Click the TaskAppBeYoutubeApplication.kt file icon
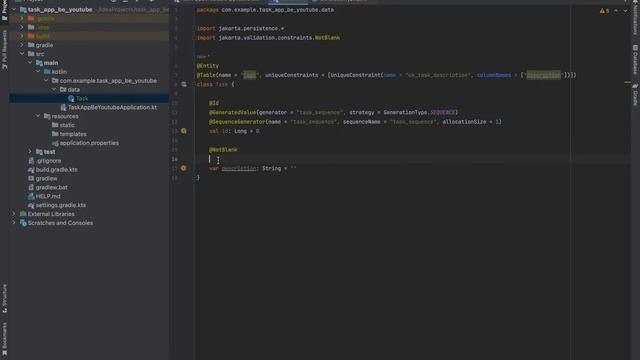 63,107
